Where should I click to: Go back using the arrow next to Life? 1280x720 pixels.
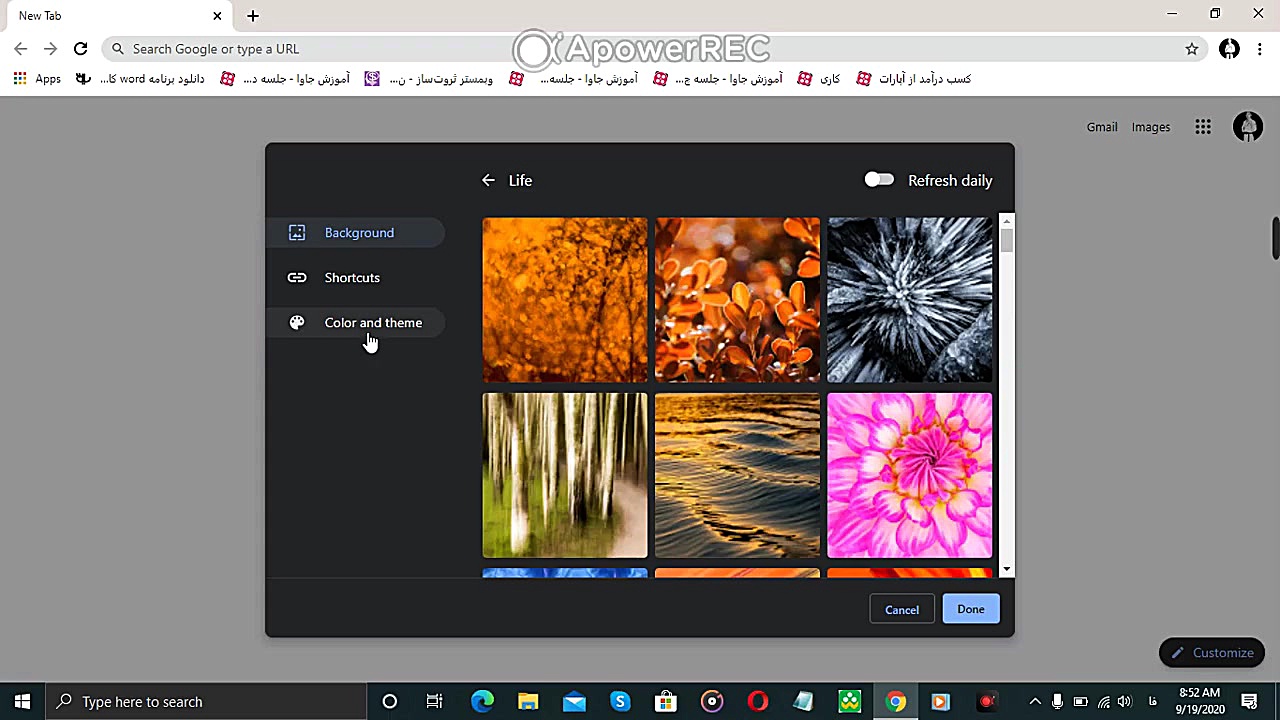[x=488, y=180]
